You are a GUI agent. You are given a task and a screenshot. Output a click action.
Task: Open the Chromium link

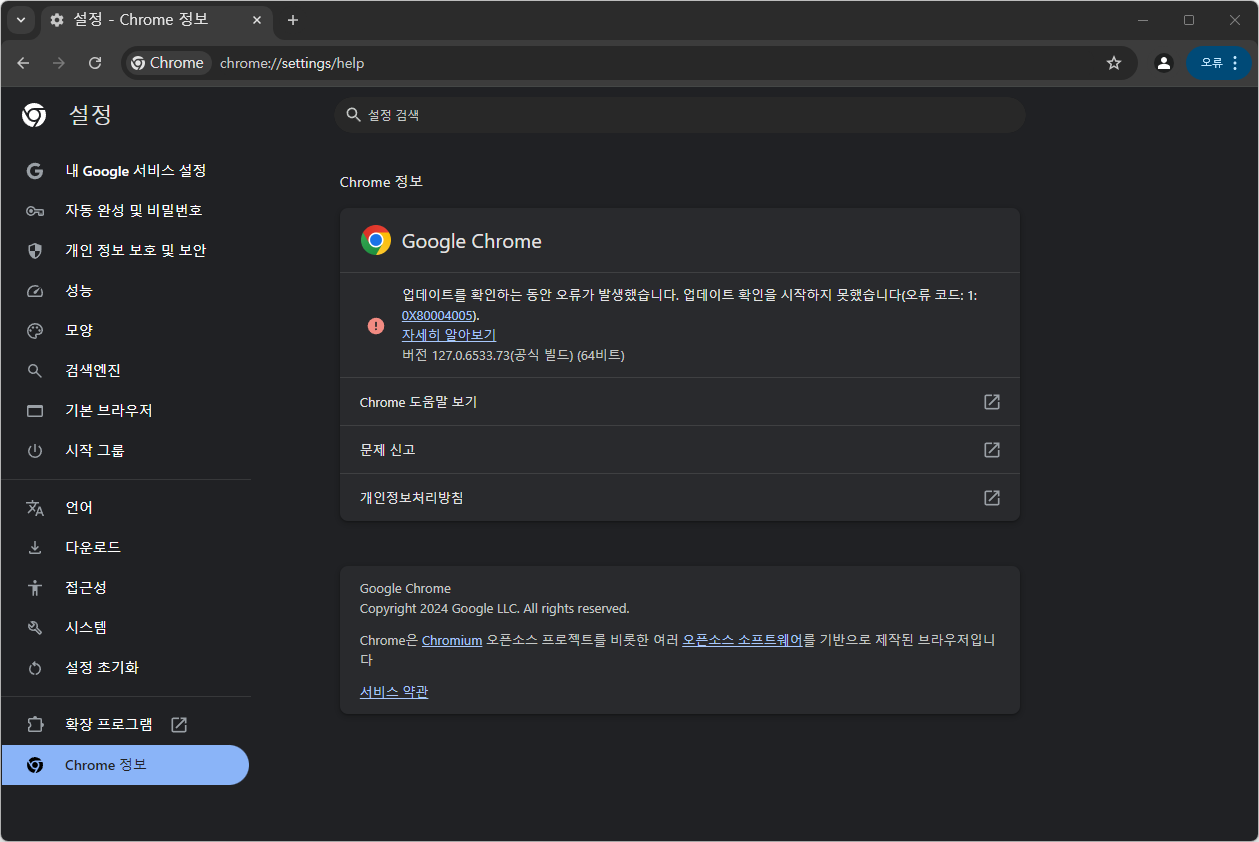pos(452,640)
